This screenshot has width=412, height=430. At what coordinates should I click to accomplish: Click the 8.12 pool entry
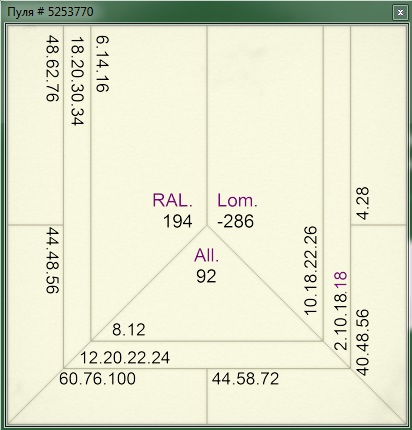point(129,330)
